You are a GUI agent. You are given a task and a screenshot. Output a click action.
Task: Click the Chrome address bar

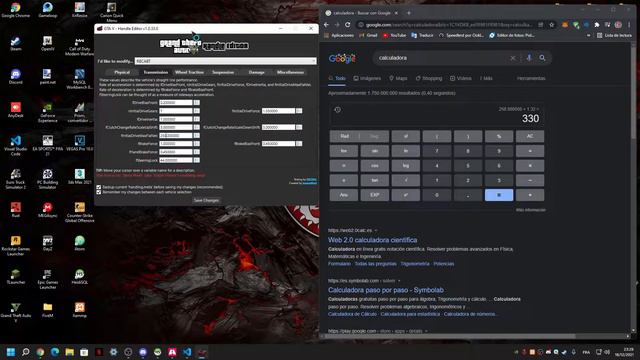click(x=449, y=25)
